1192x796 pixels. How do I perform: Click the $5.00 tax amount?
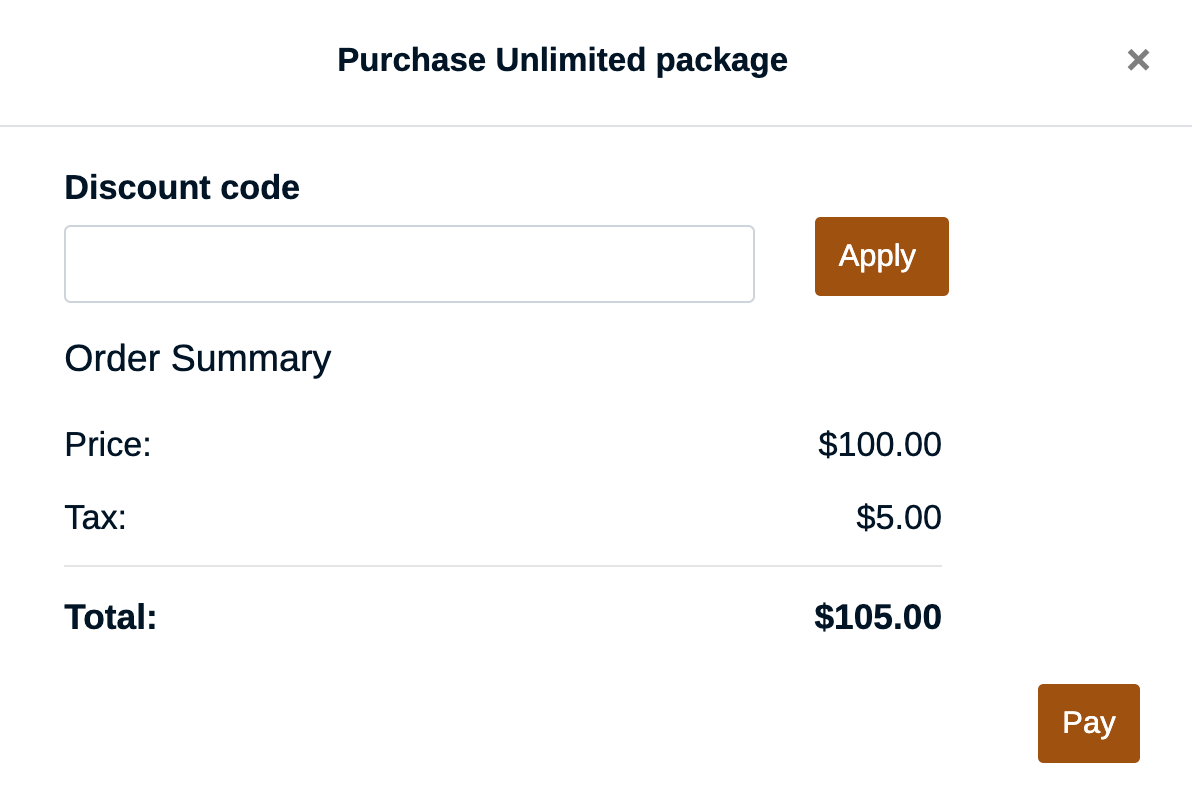[898, 517]
